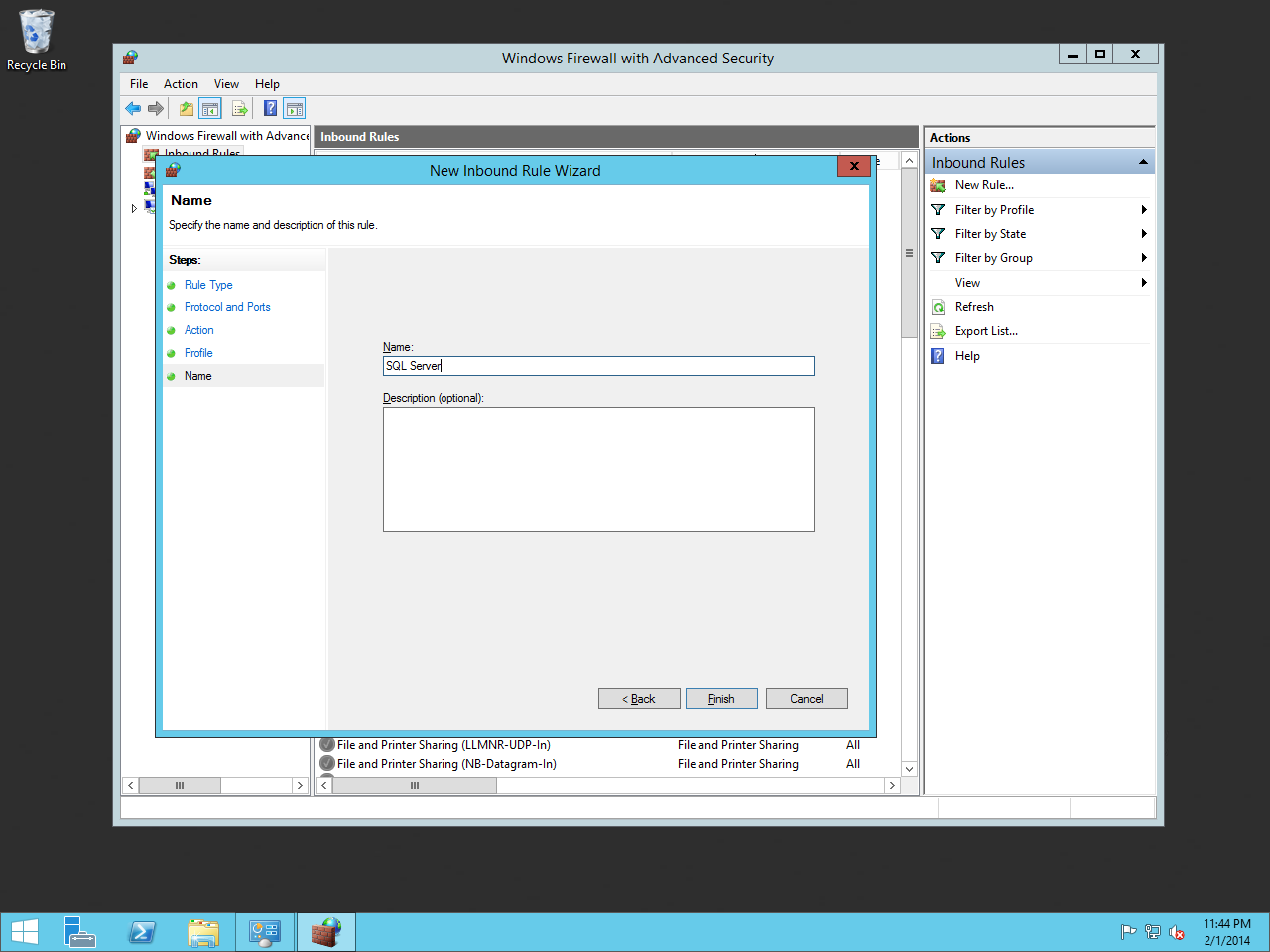This screenshot has width=1270, height=952.
Task: Launch PowerShell from the taskbar
Action: (x=142, y=932)
